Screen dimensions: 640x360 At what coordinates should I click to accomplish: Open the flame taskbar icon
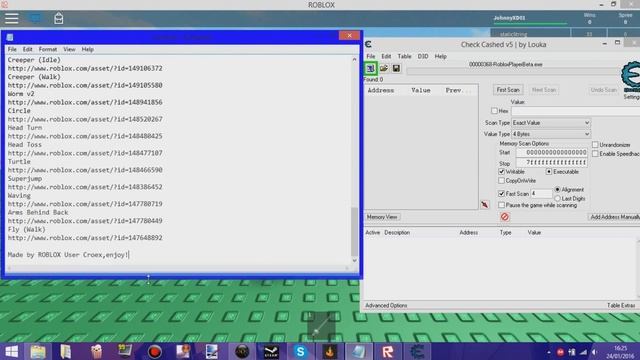tap(329, 351)
